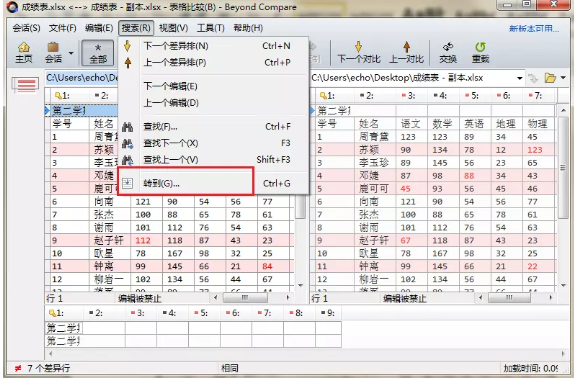This screenshot has width=574, height=378.
Task: Choose 下一个差异排(N) from search menu
Action: click(213, 46)
